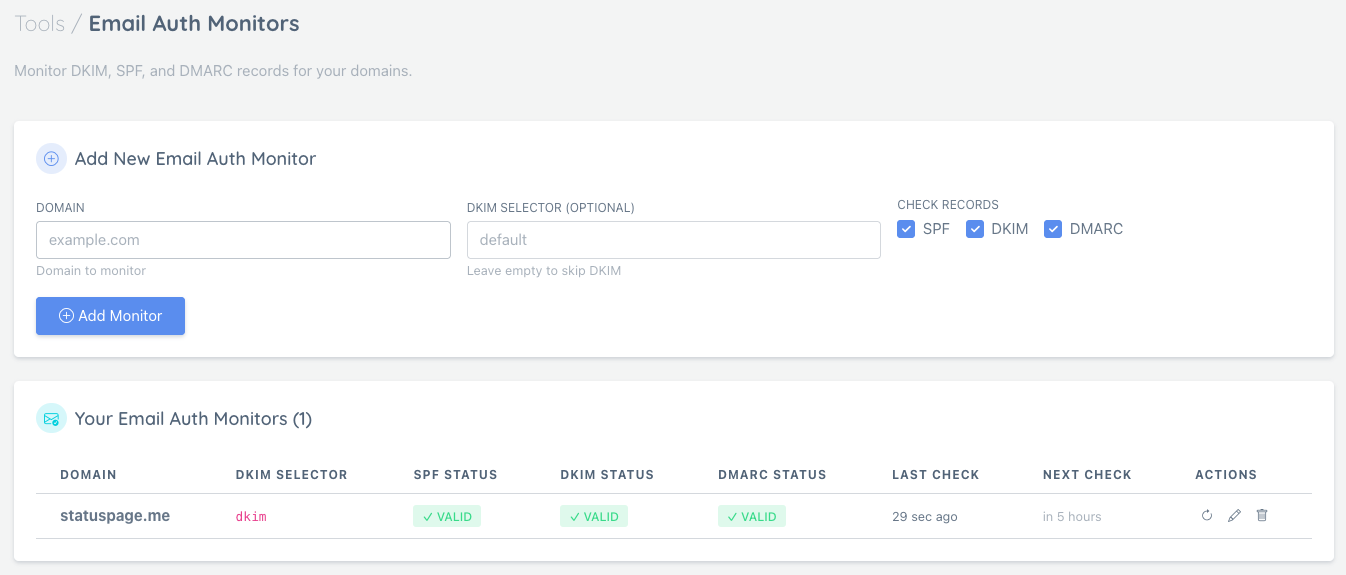Screen dimensions: 1346x575
Task: Select the statuspage.me domain cell
Action: click(x=115, y=516)
